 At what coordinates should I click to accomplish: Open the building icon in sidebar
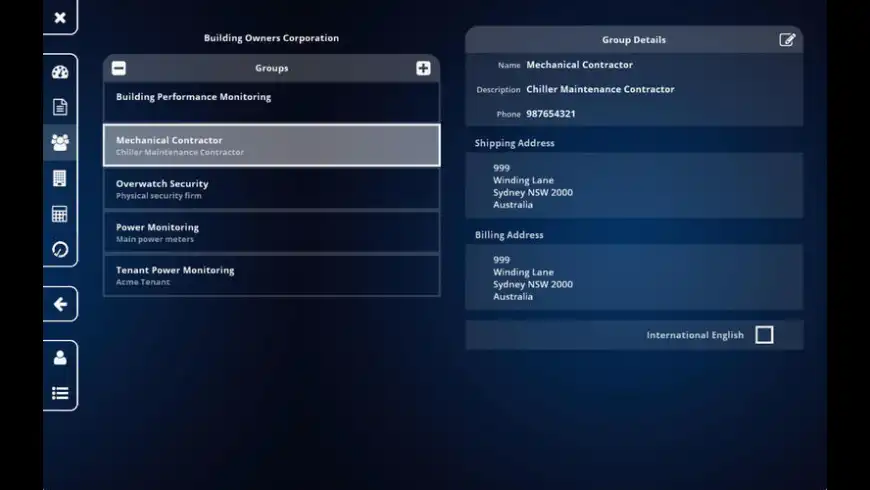pos(59,178)
